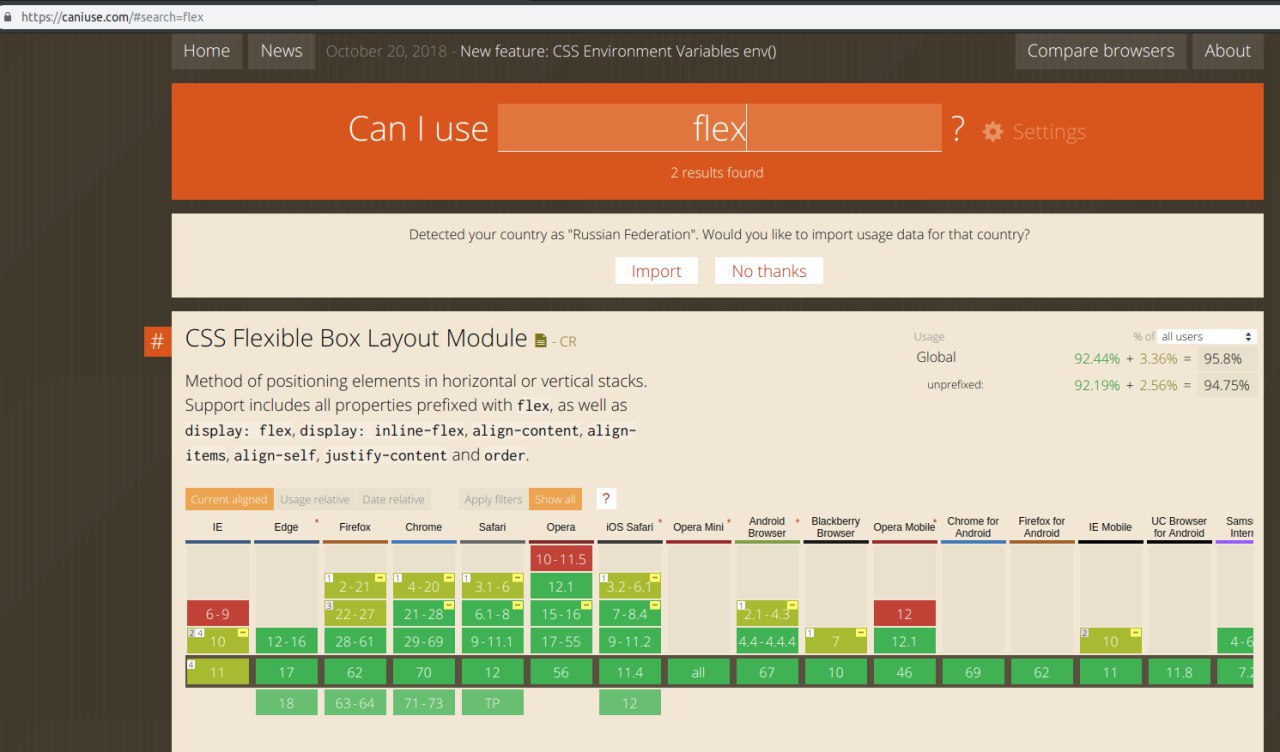Click the Android Browser column header
Viewport: 1280px width, 752px height.
pos(767,527)
